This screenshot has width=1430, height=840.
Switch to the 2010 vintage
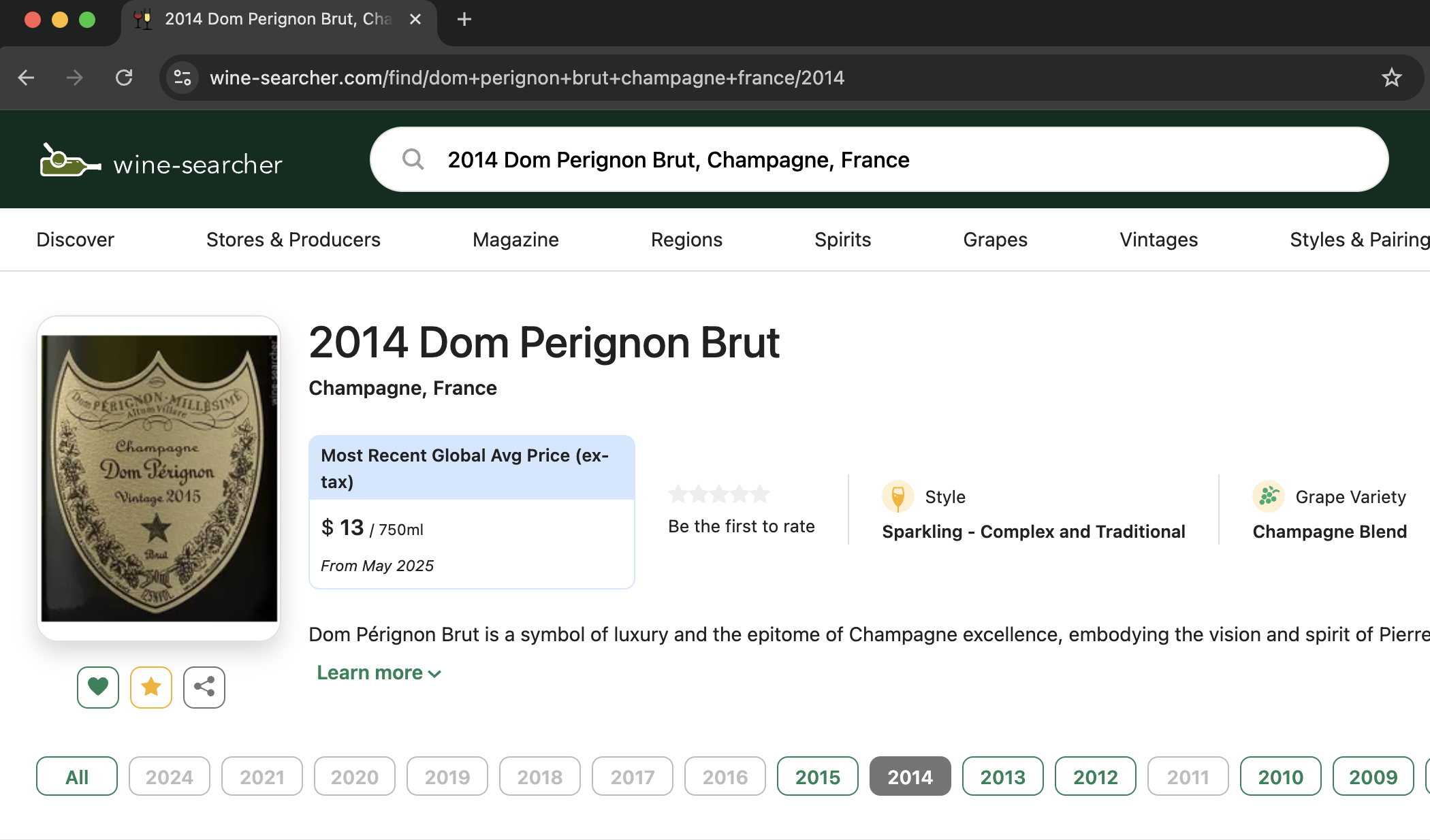click(x=1281, y=776)
